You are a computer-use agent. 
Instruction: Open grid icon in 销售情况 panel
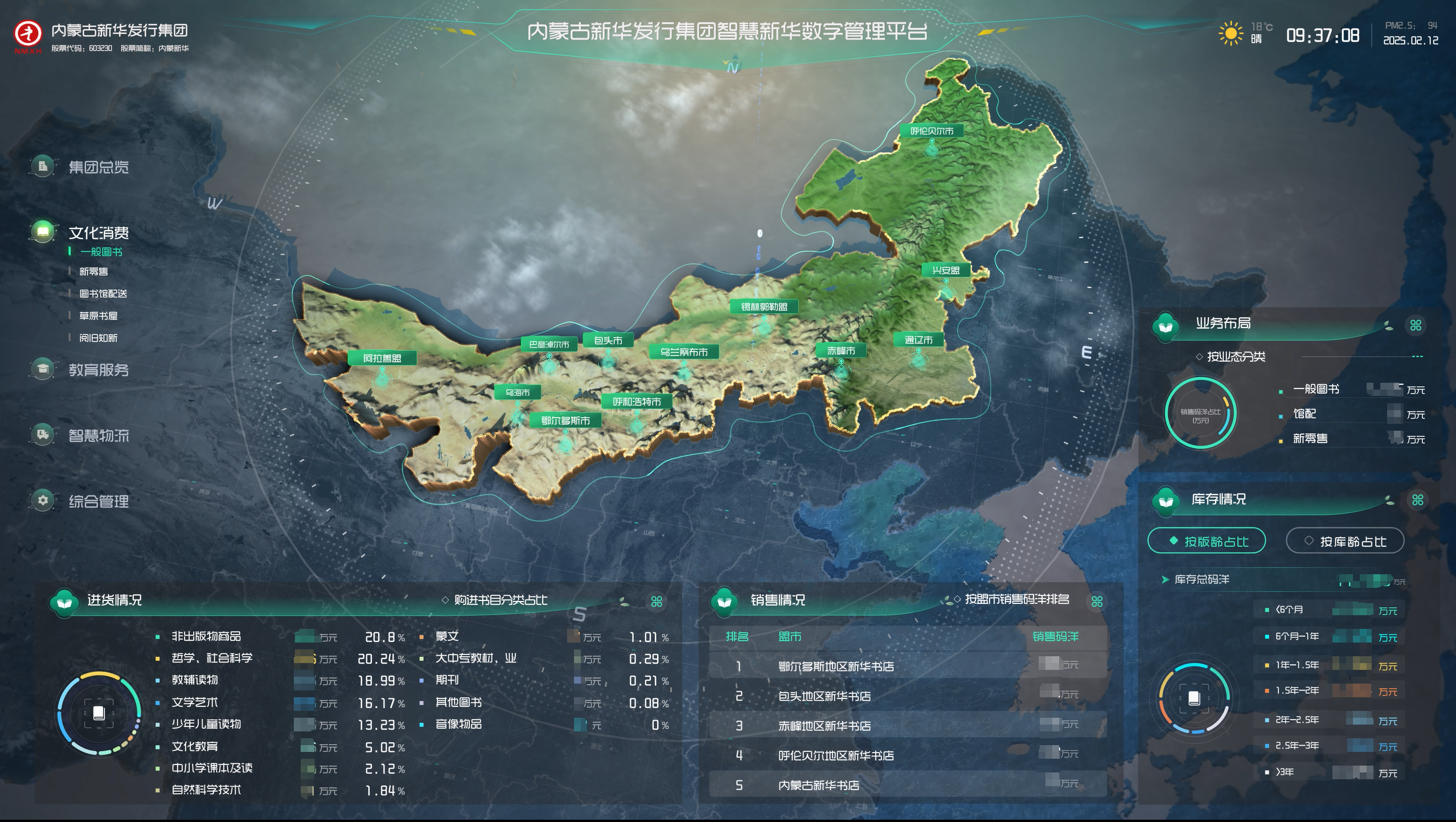1097,602
